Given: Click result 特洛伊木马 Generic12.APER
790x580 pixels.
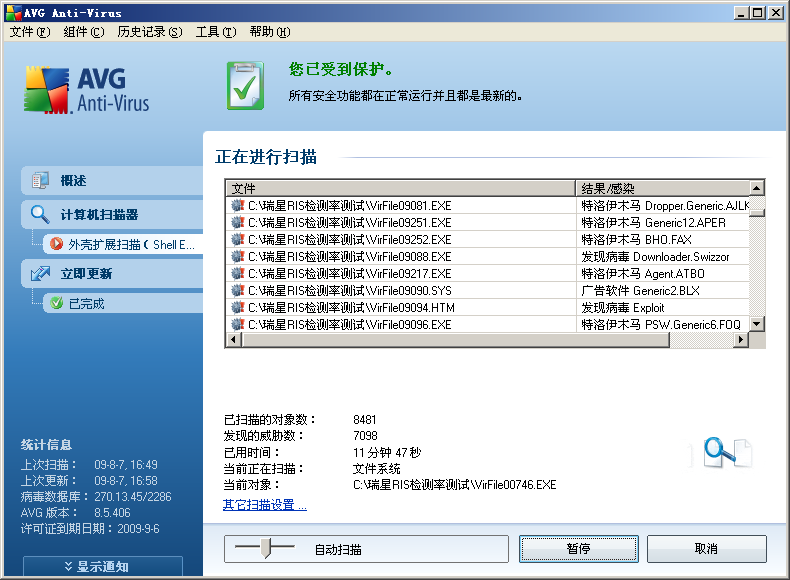Looking at the screenshot, I should point(653,222).
